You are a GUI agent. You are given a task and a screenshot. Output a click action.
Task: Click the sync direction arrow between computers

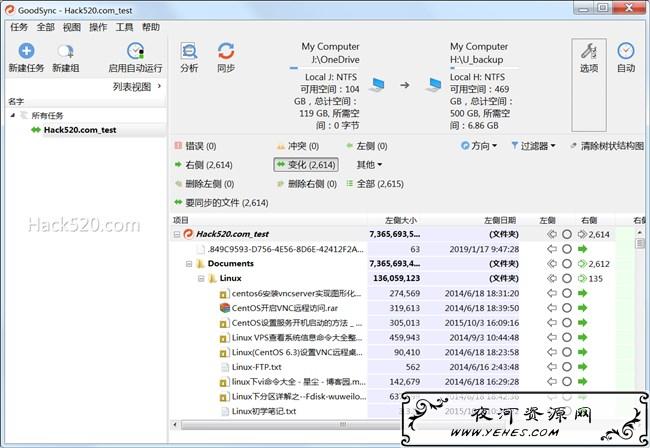coord(405,85)
